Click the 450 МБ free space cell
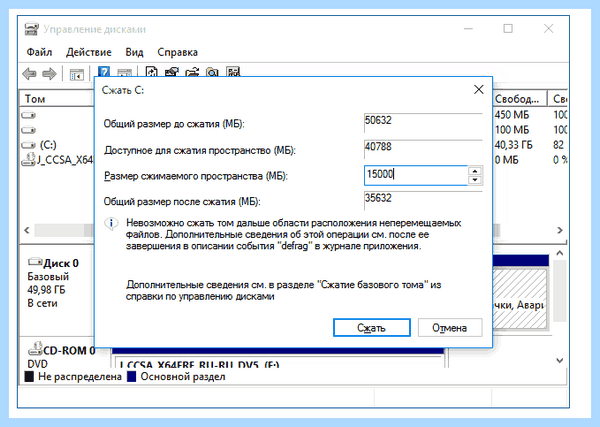Screen dimensions: 600x427 click(x=512, y=114)
